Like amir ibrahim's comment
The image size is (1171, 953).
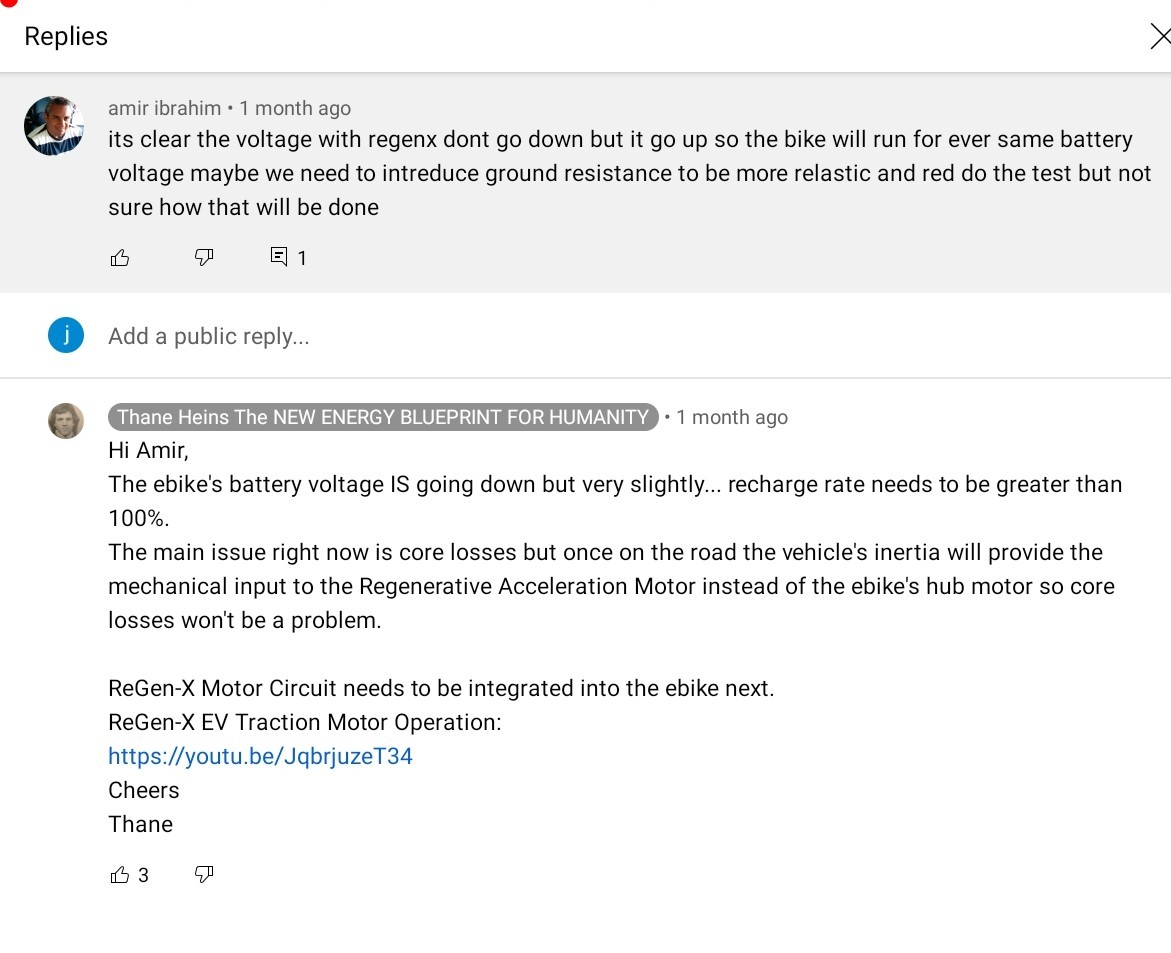119,258
